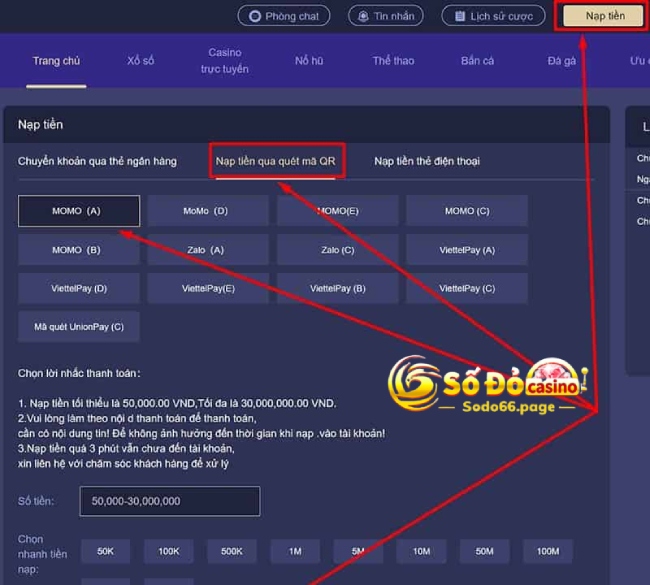Select ViettelPay (B) payment option

pyautogui.click(x=337, y=288)
